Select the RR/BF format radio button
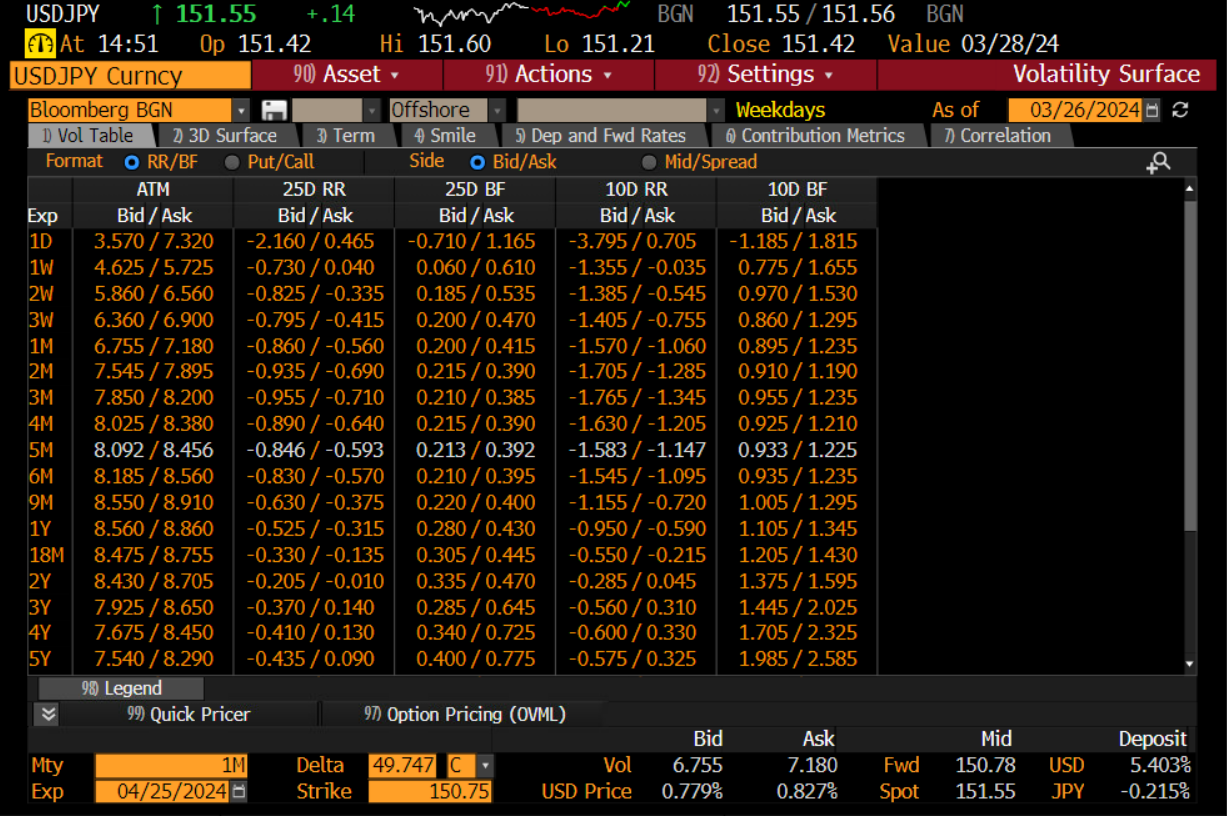This screenshot has height=816, width=1227. (131, 162)
